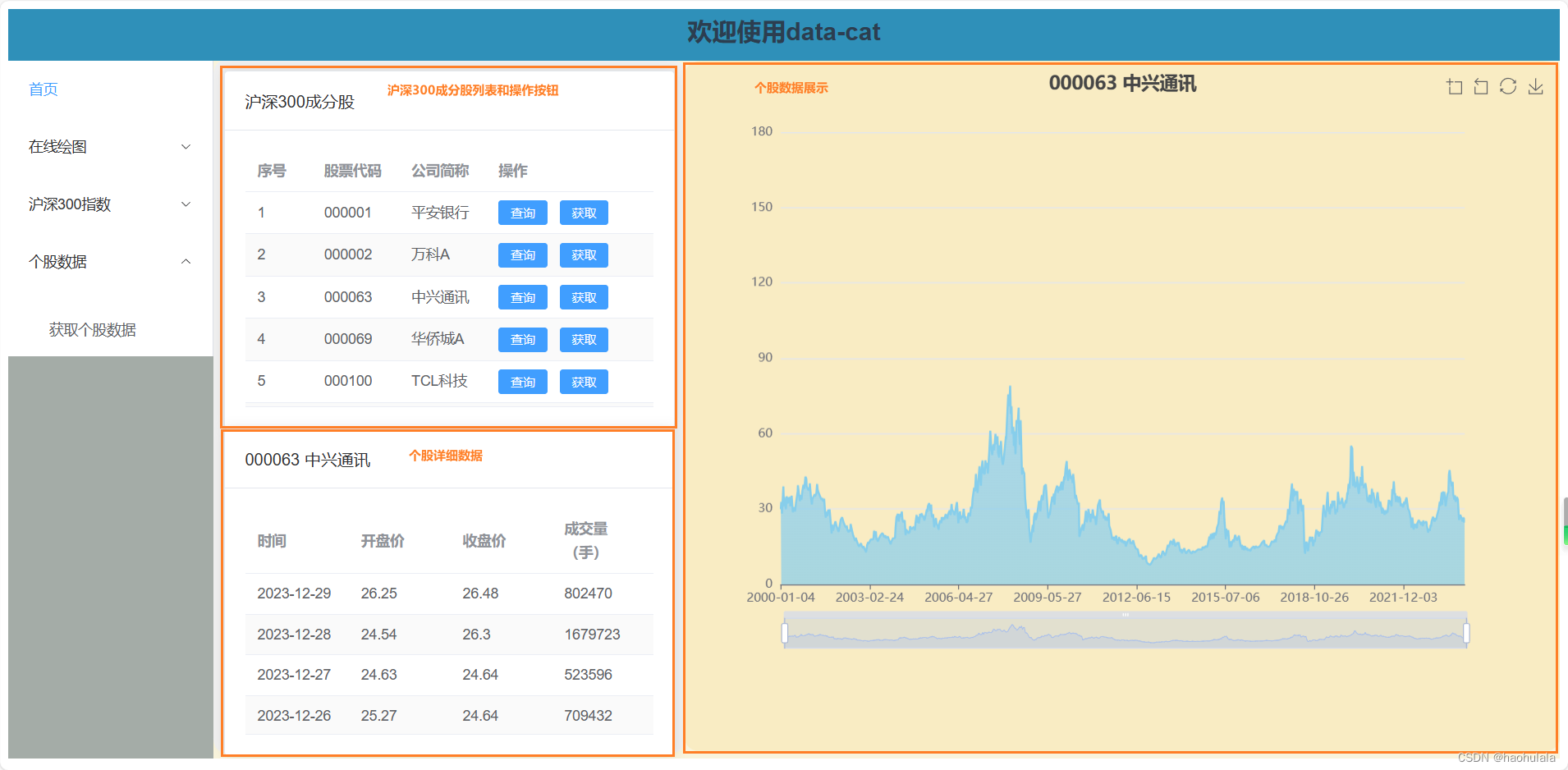Select the 获取个股数据 sidebar item

coord(93,329)
